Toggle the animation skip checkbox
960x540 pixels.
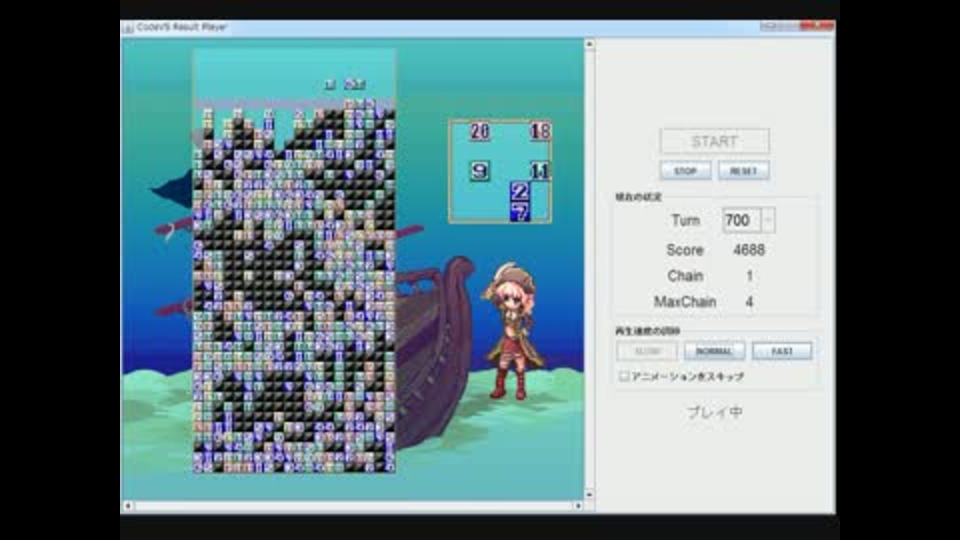coord(624,376)
